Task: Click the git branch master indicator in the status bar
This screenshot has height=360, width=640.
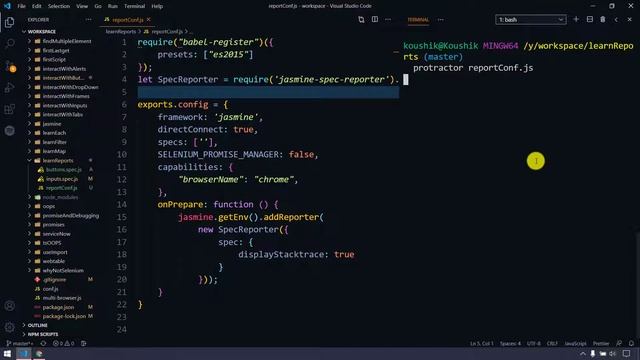Action: tap(20, 343)
